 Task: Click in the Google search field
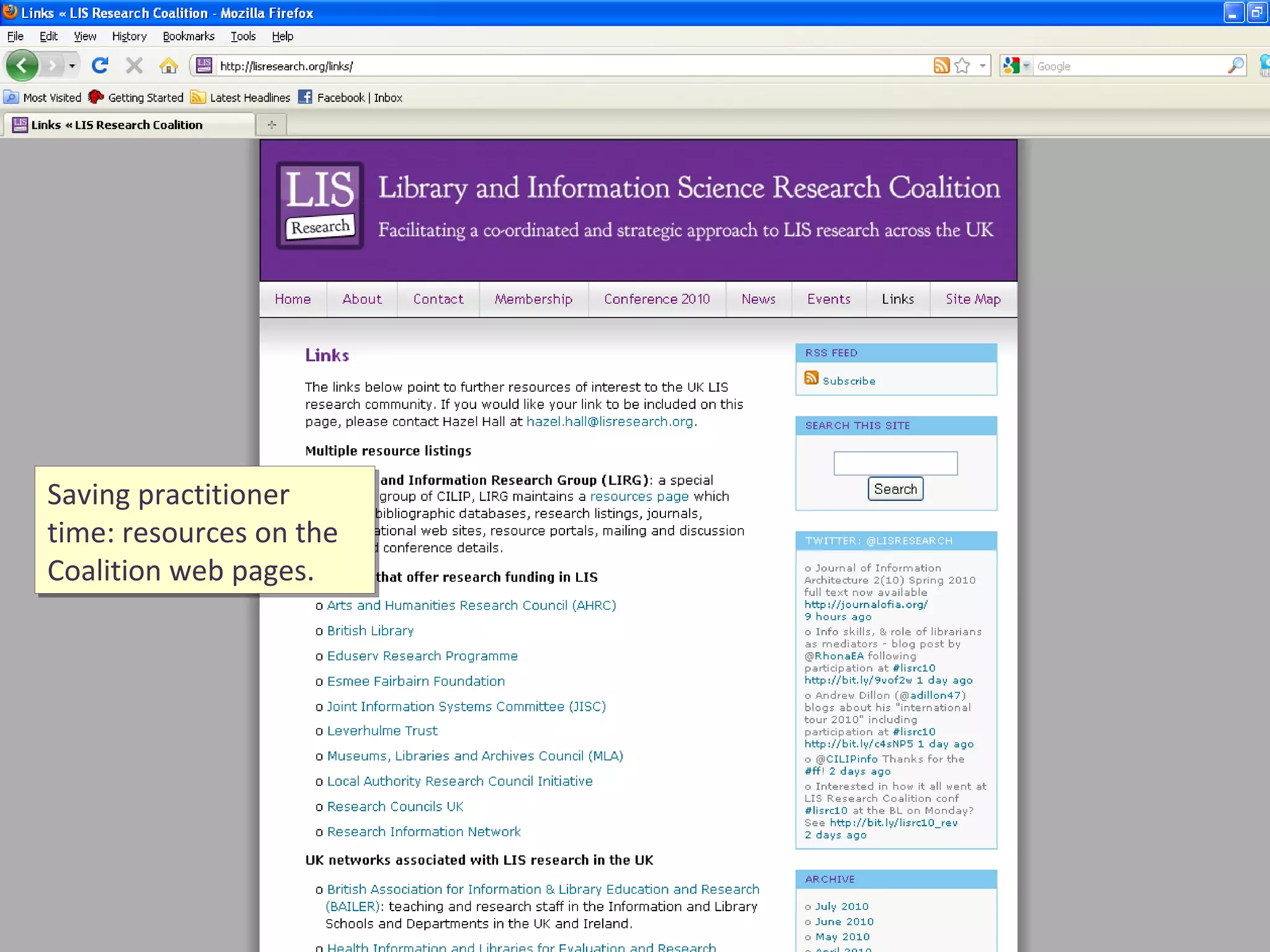point(1129,66)
